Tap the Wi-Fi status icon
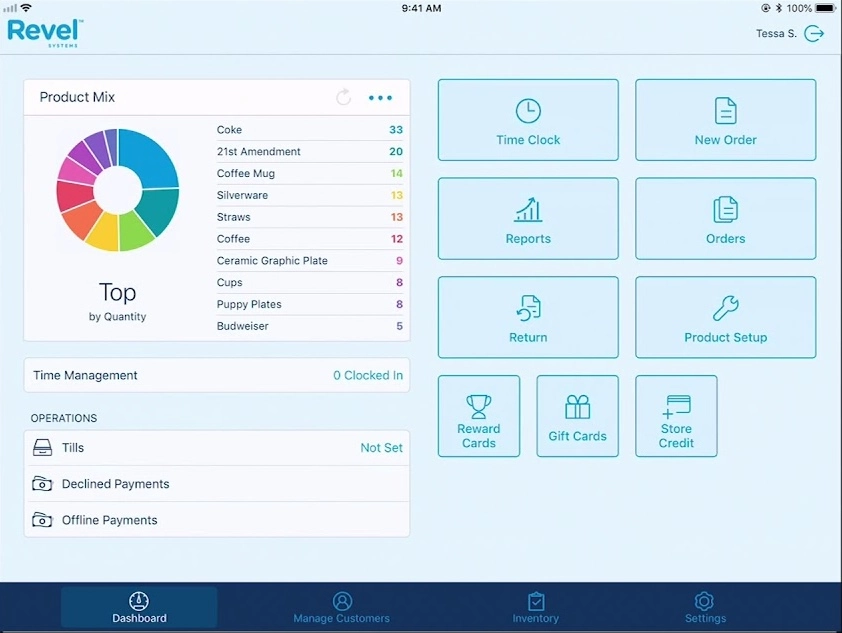Image resolution: width=842 pixels, height=633 pixels. [x=26, y=7]
